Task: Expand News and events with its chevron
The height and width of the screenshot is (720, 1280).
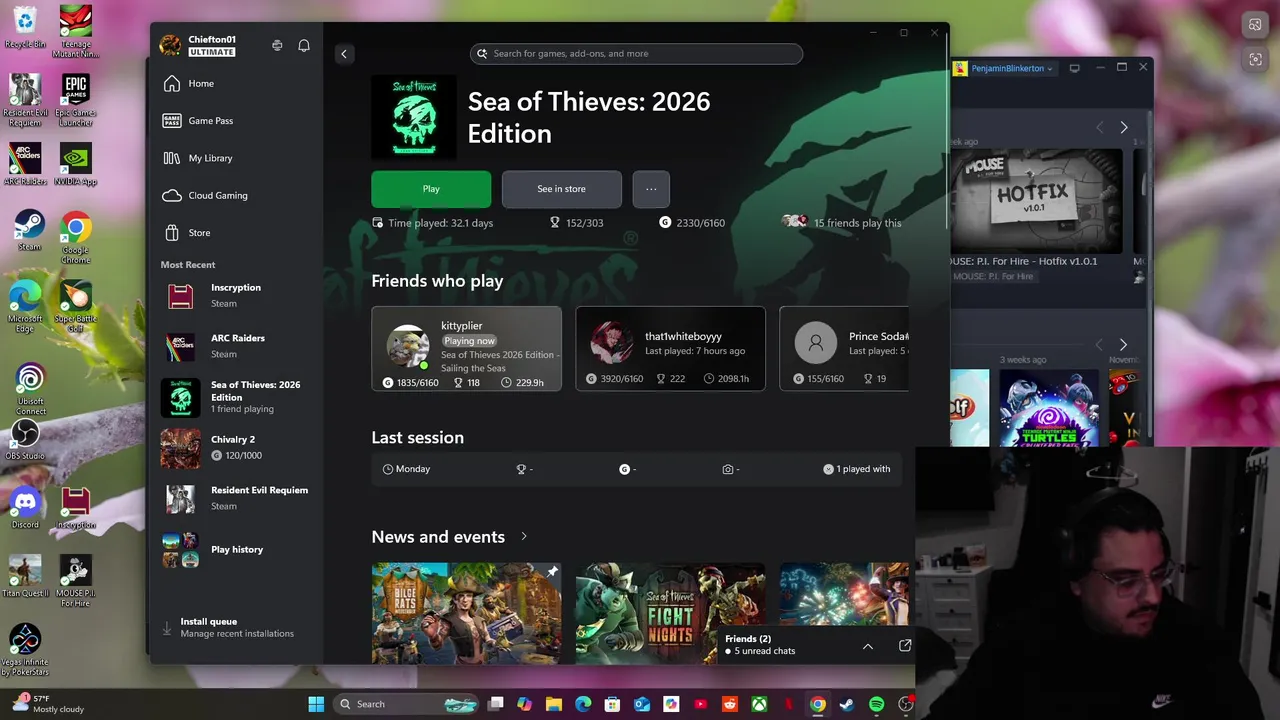Action: 524,537
